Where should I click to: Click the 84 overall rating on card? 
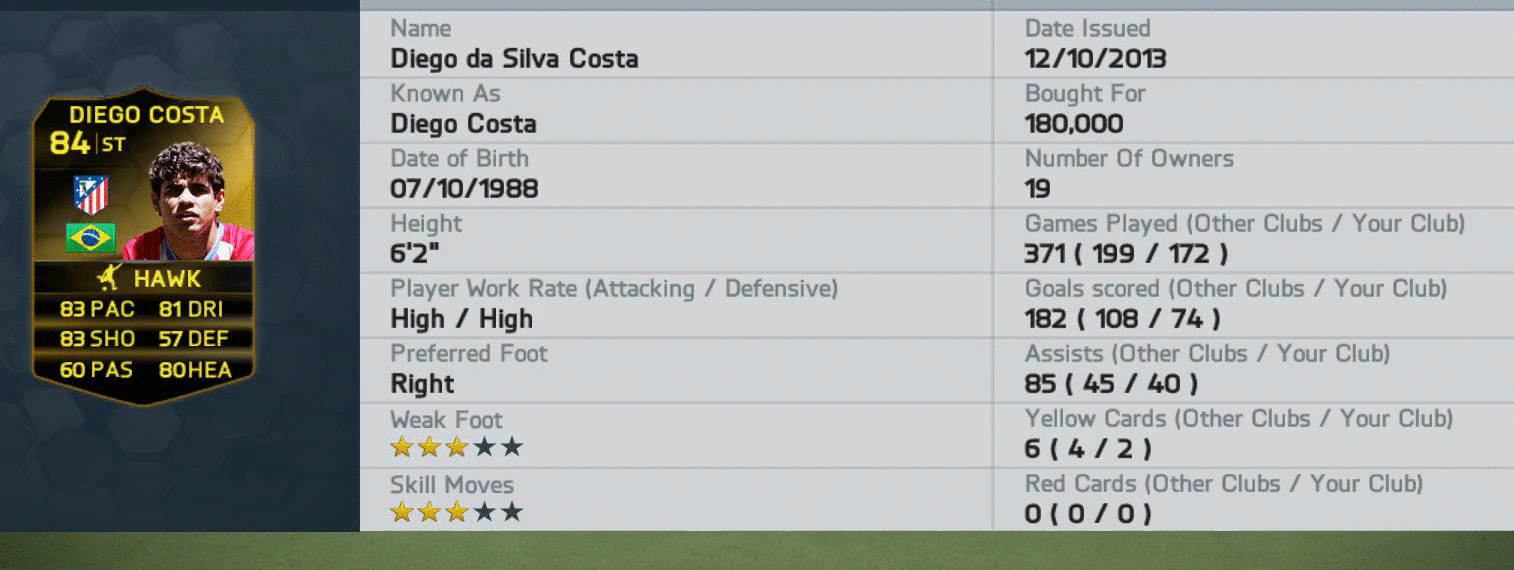click(70, 144)
